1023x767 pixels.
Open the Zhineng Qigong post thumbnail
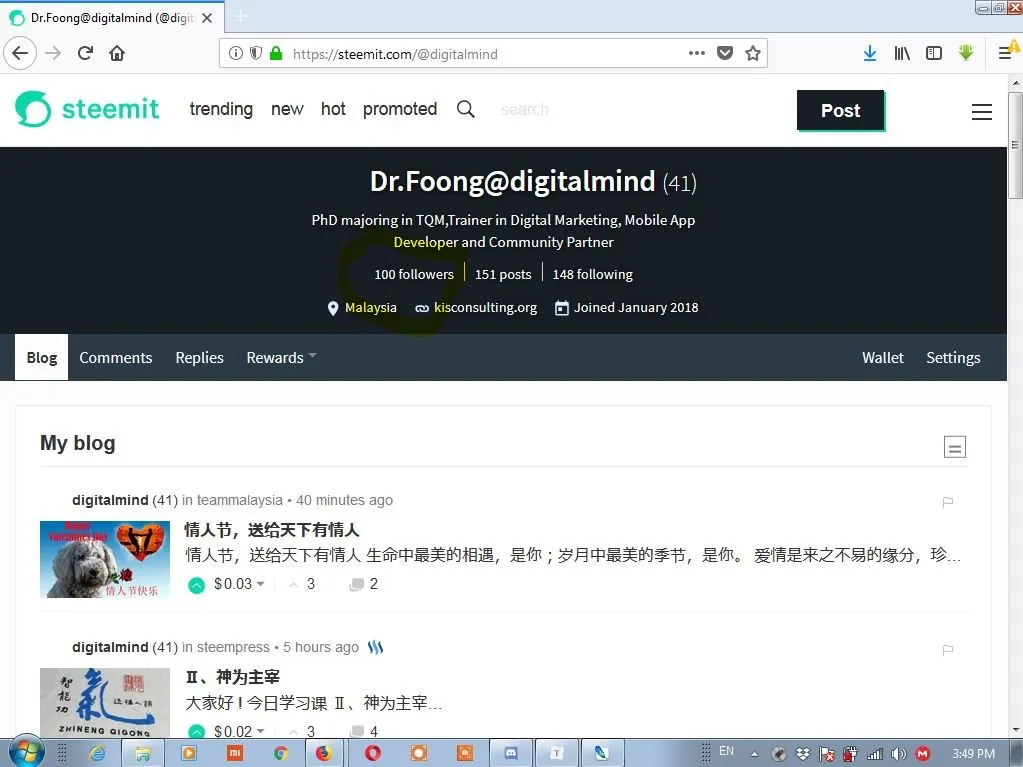104,702
